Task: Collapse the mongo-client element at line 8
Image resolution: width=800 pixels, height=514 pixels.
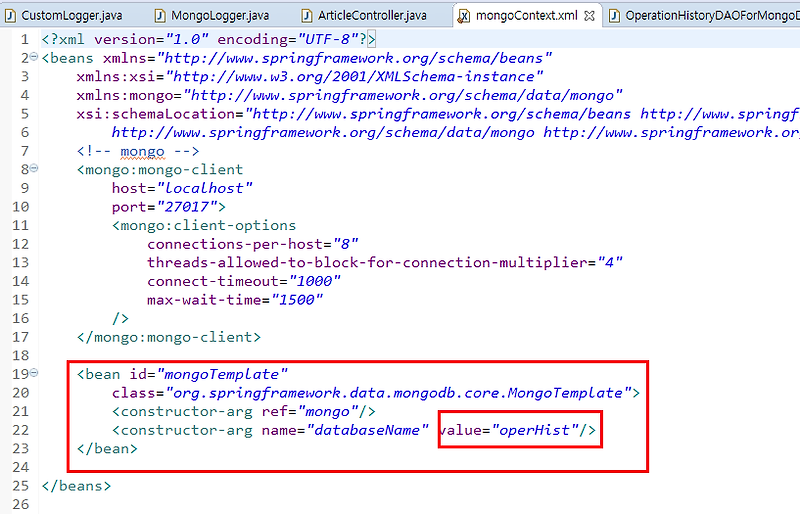Action: click(34, 168)
